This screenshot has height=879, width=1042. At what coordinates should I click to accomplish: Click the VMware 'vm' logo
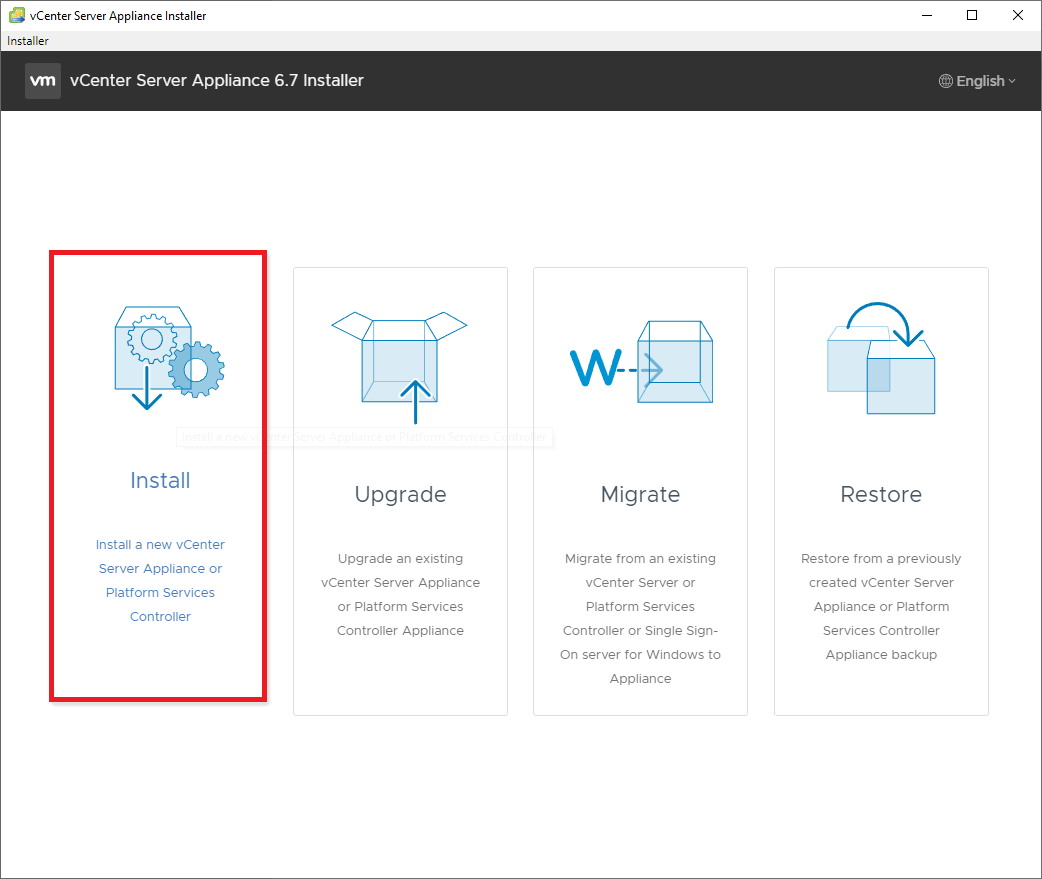pos(43,81)
